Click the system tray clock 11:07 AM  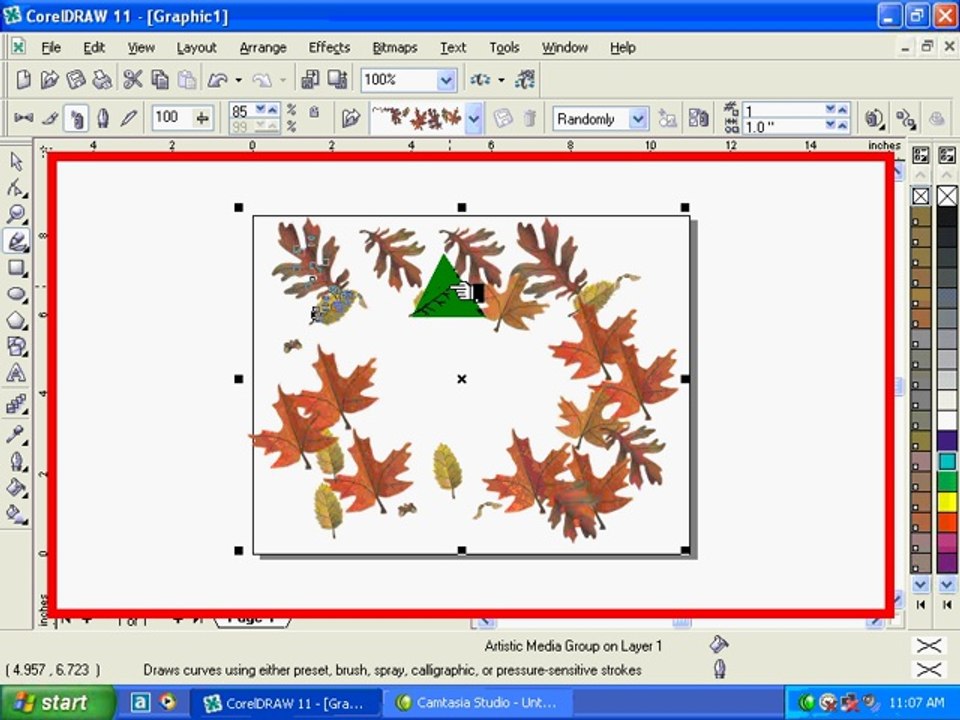coord(916,703)
